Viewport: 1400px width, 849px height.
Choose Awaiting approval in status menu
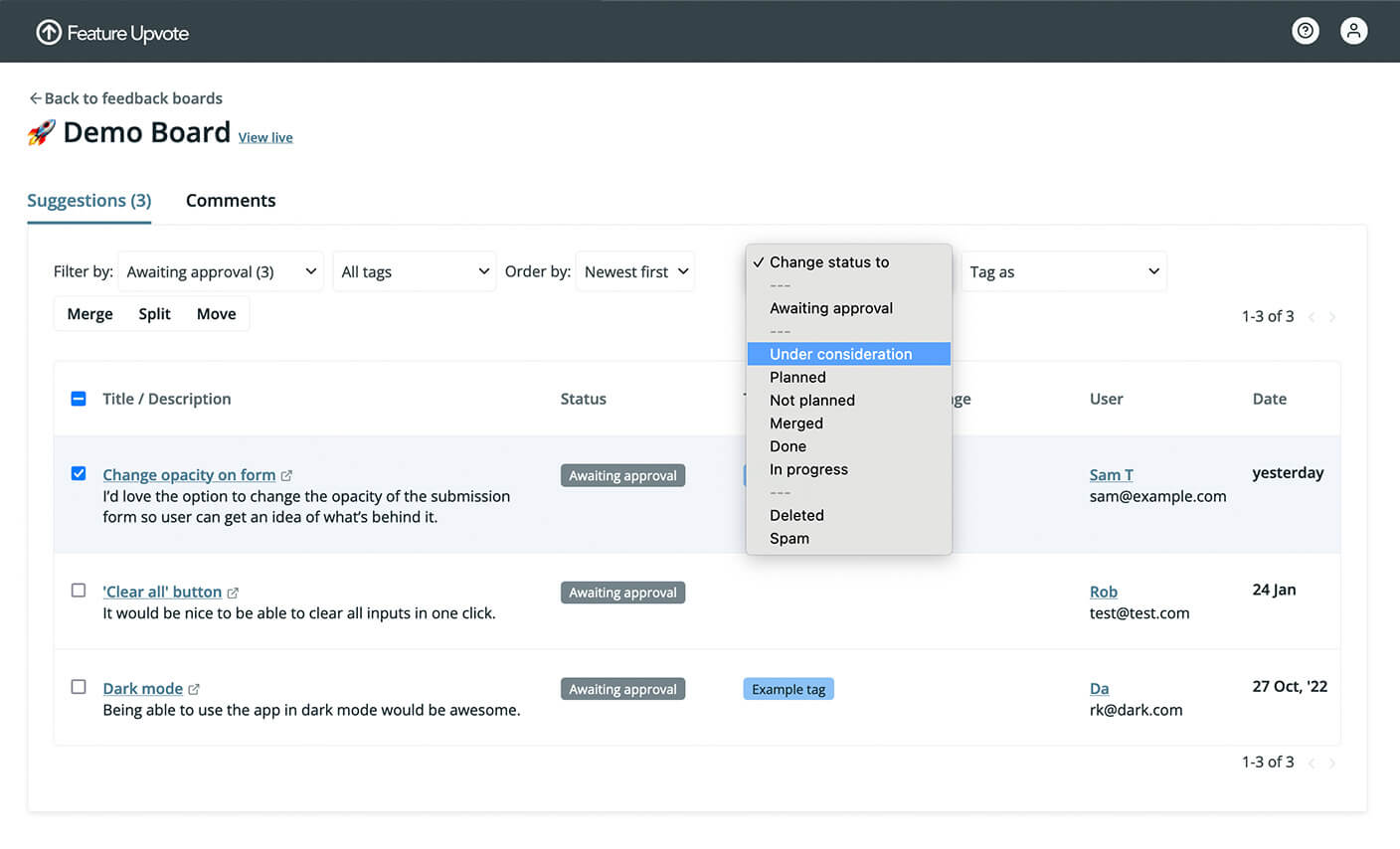click(x=848, y=308)
